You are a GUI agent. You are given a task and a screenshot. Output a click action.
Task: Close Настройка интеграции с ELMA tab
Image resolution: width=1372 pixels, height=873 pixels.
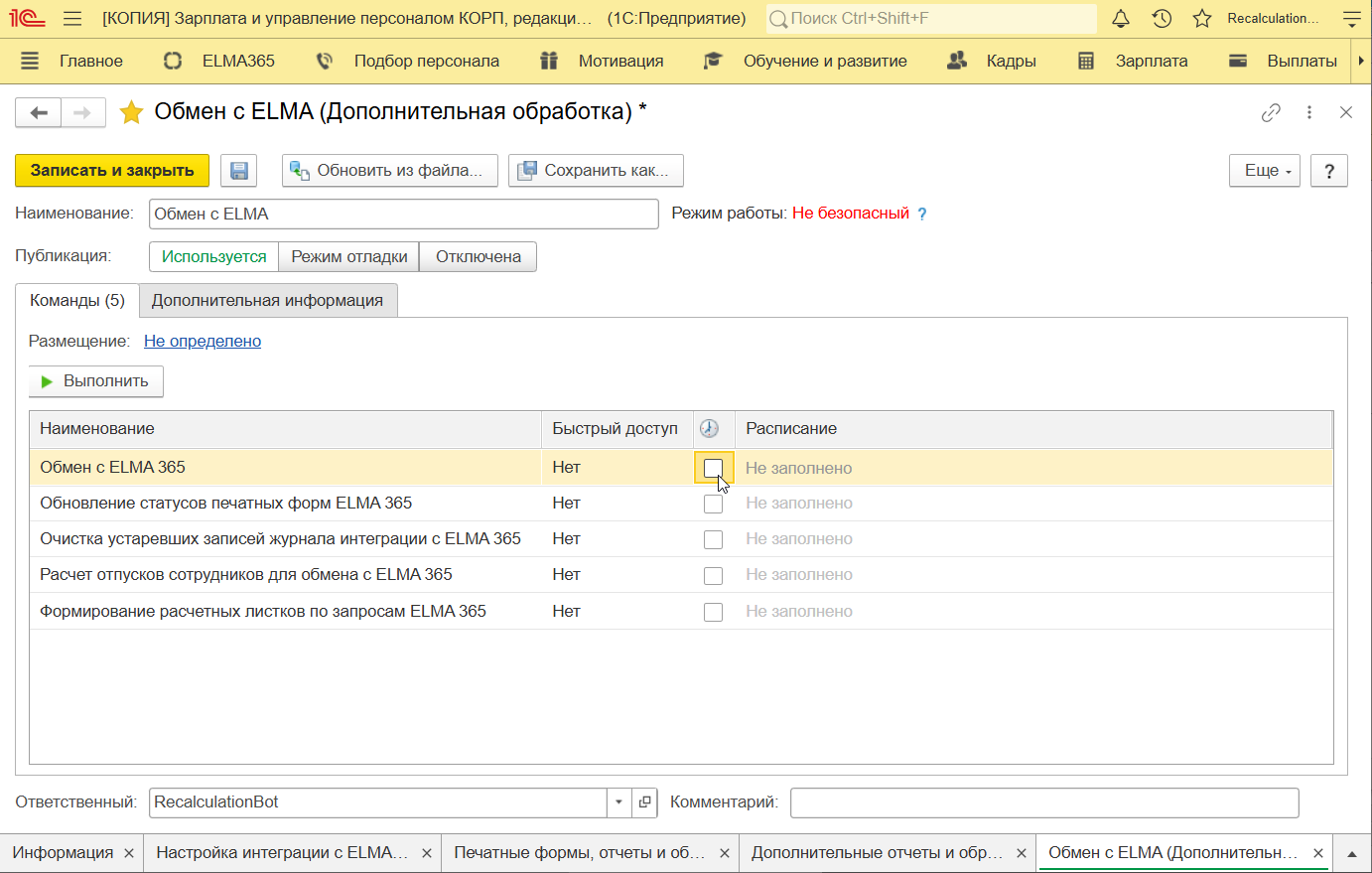click(427, 853)
